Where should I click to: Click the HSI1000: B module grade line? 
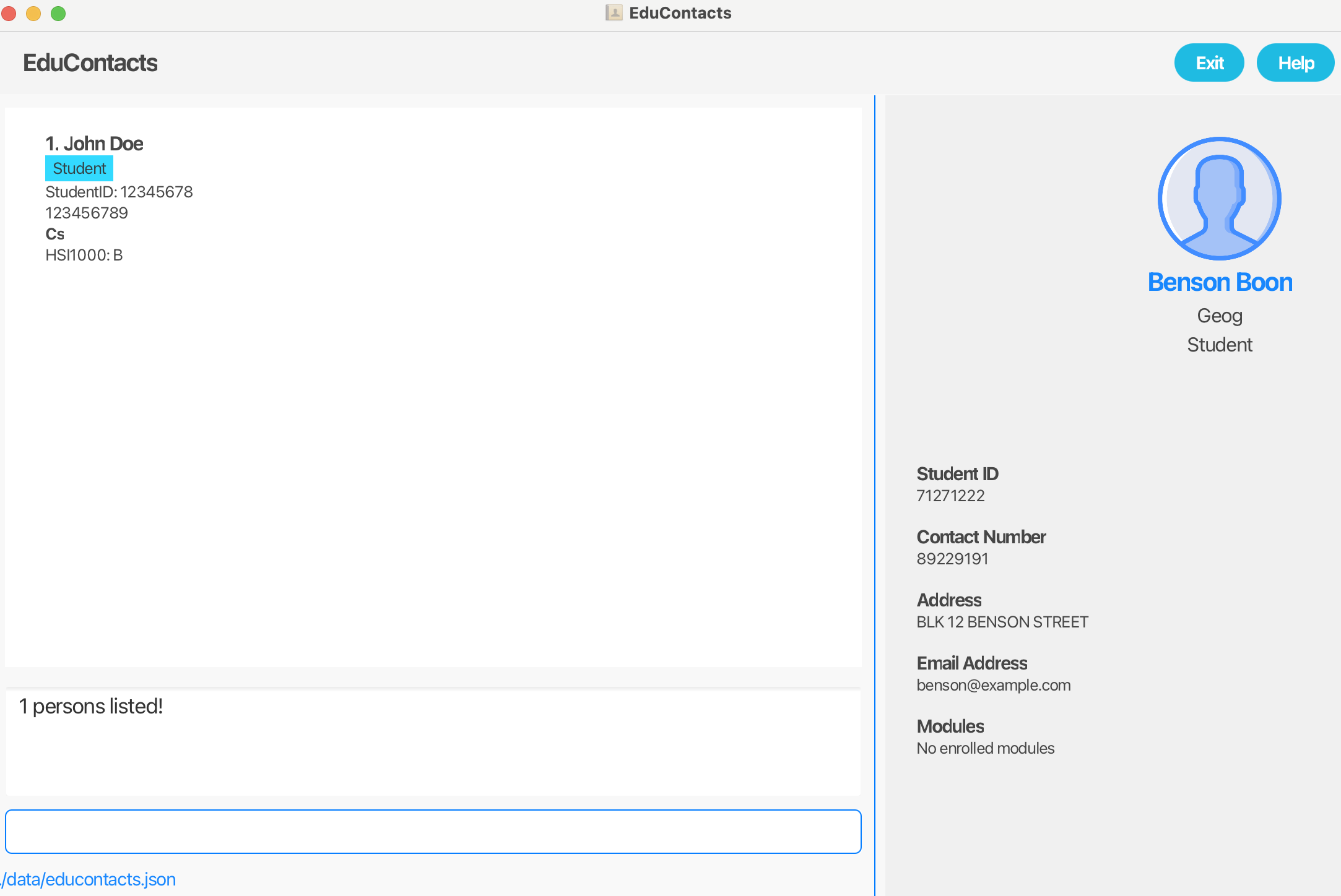point(84,255)
